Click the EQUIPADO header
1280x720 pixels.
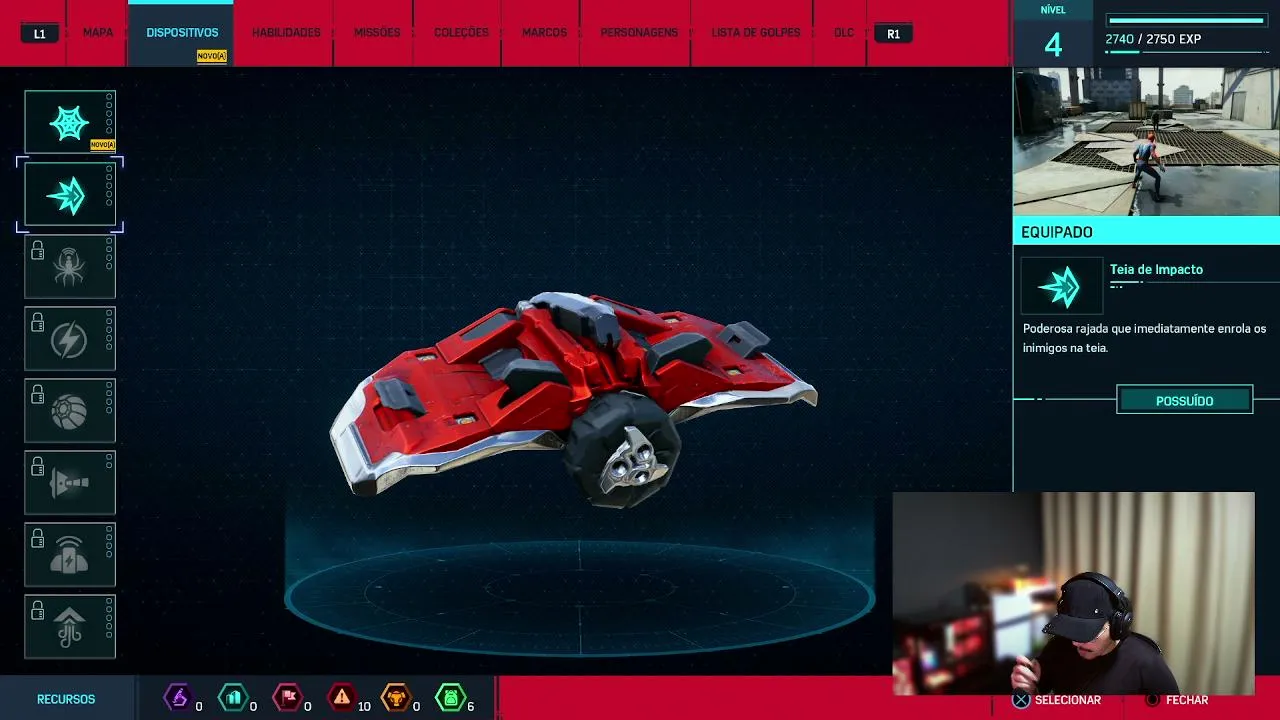1146,231
